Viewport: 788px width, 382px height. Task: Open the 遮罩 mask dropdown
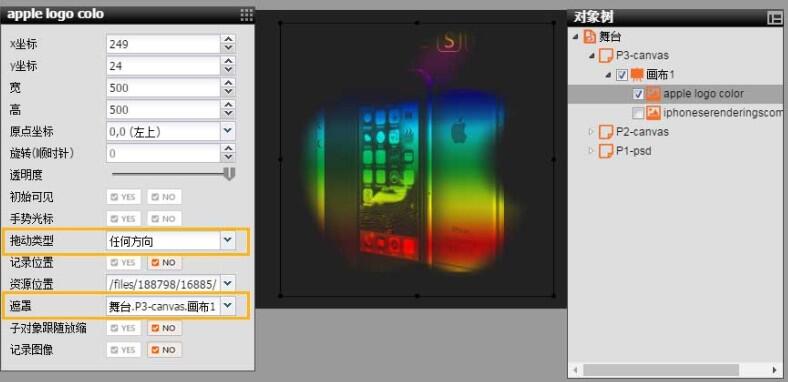point(228,306)
